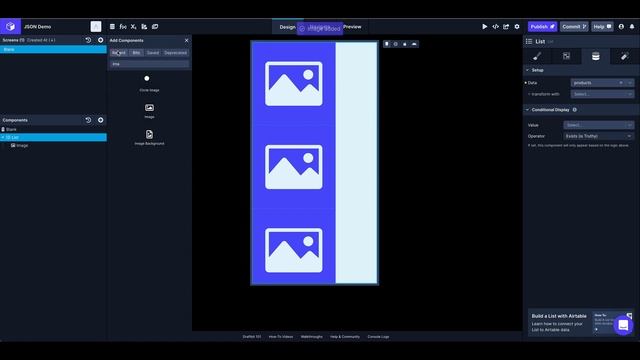
Task: Select the List row in Components tree
Action: point(53,138)
